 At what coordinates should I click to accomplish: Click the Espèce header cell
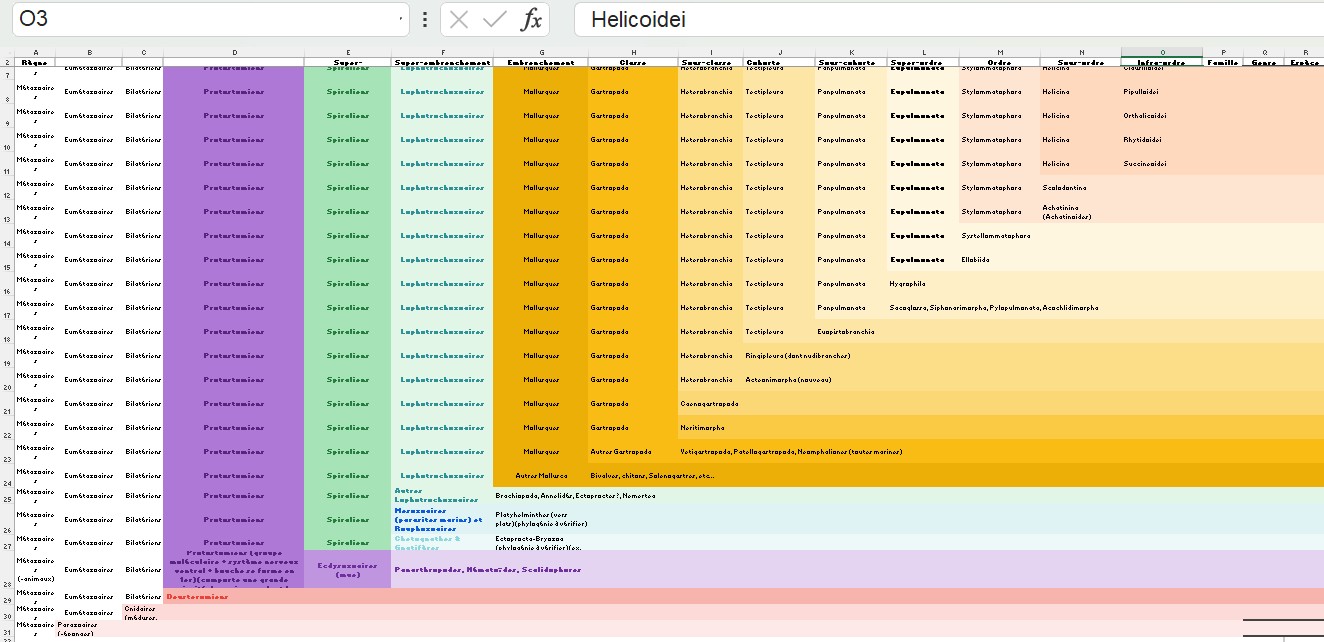pyautogui.click(x=1304, y=62)
